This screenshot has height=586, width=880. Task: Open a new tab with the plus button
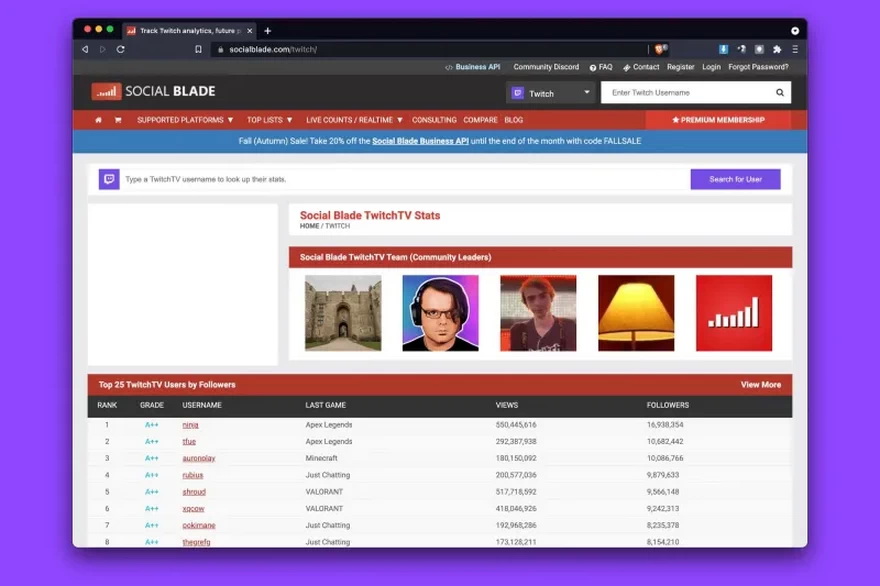point(268,31)
